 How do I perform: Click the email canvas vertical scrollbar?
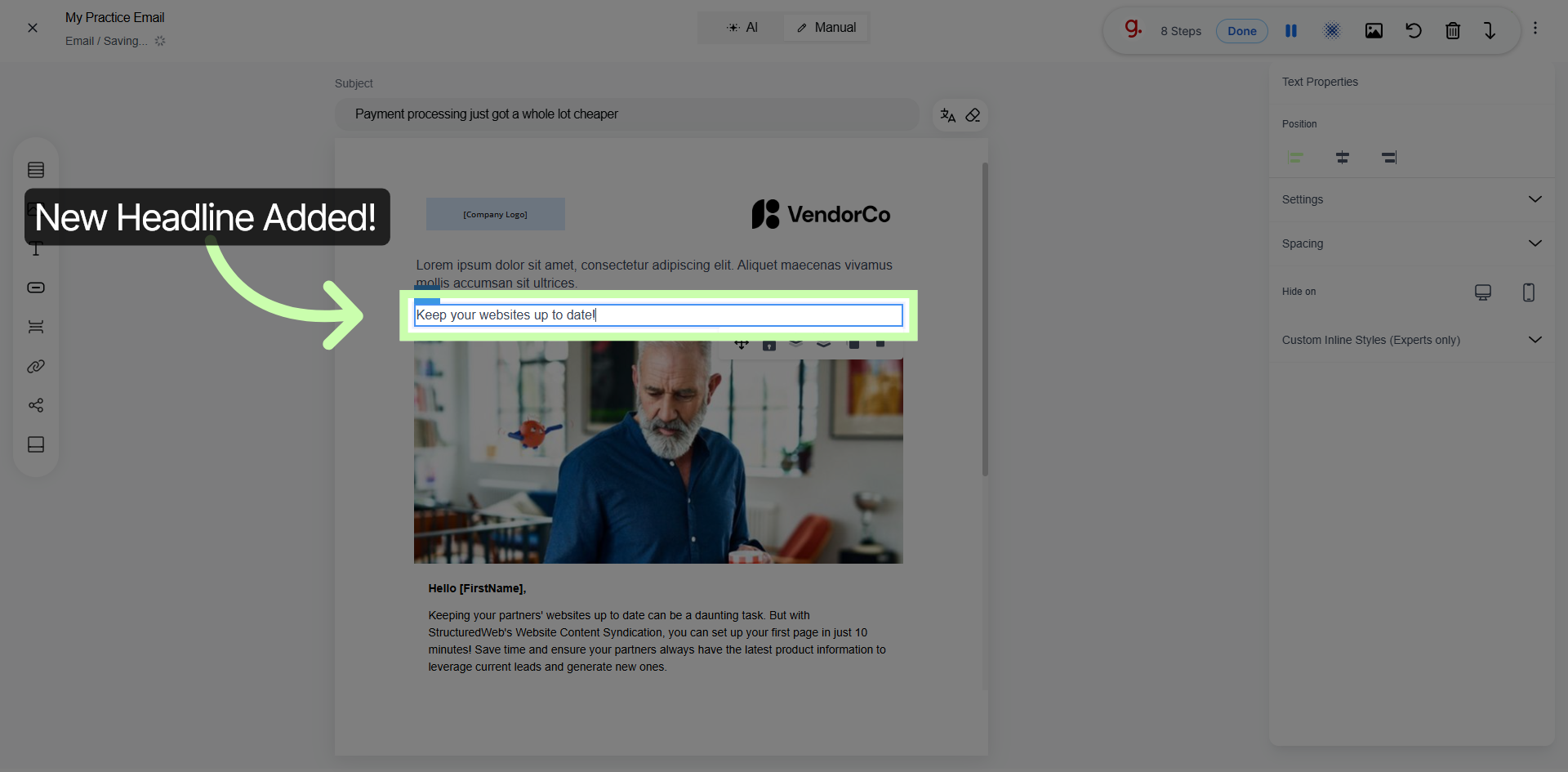pyautogui.click(x=985, y=319)
